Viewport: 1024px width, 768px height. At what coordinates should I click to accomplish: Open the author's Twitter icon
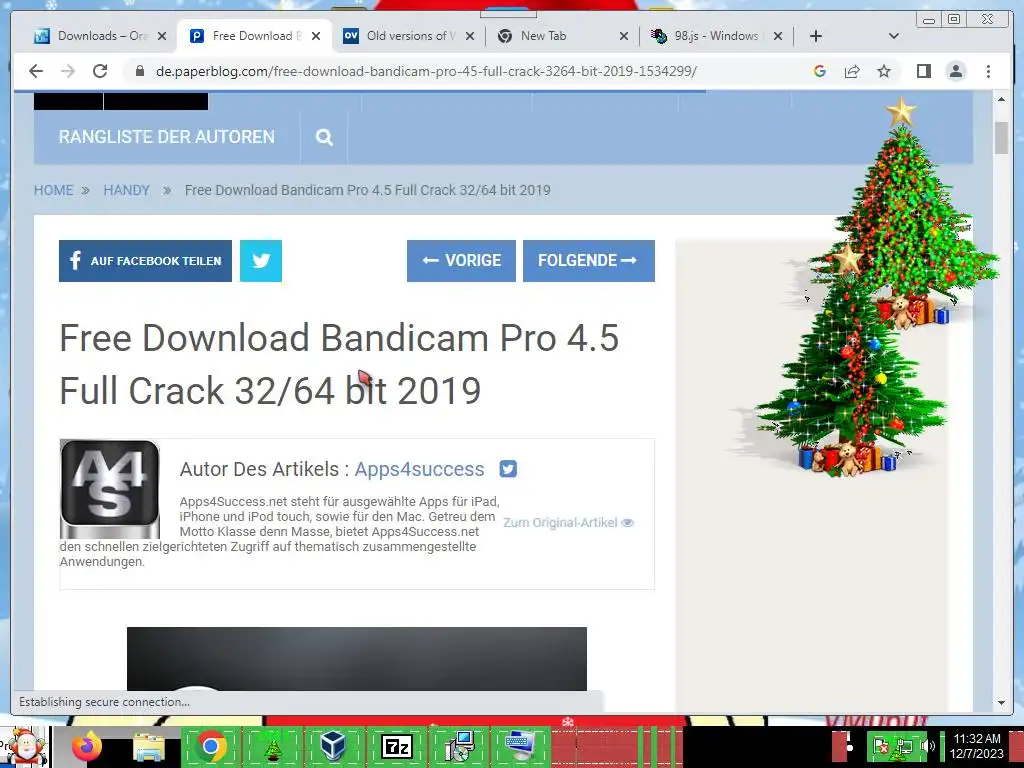click(x=508, y=469)
